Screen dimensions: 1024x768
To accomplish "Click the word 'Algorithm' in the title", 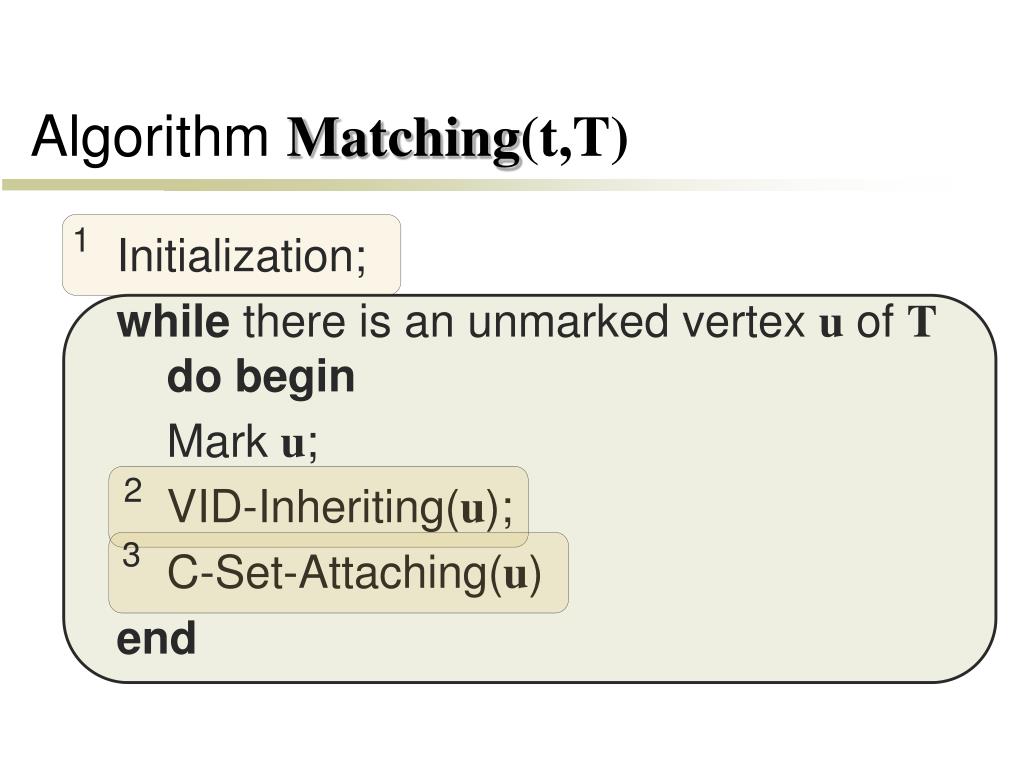I will click(150, 138).
